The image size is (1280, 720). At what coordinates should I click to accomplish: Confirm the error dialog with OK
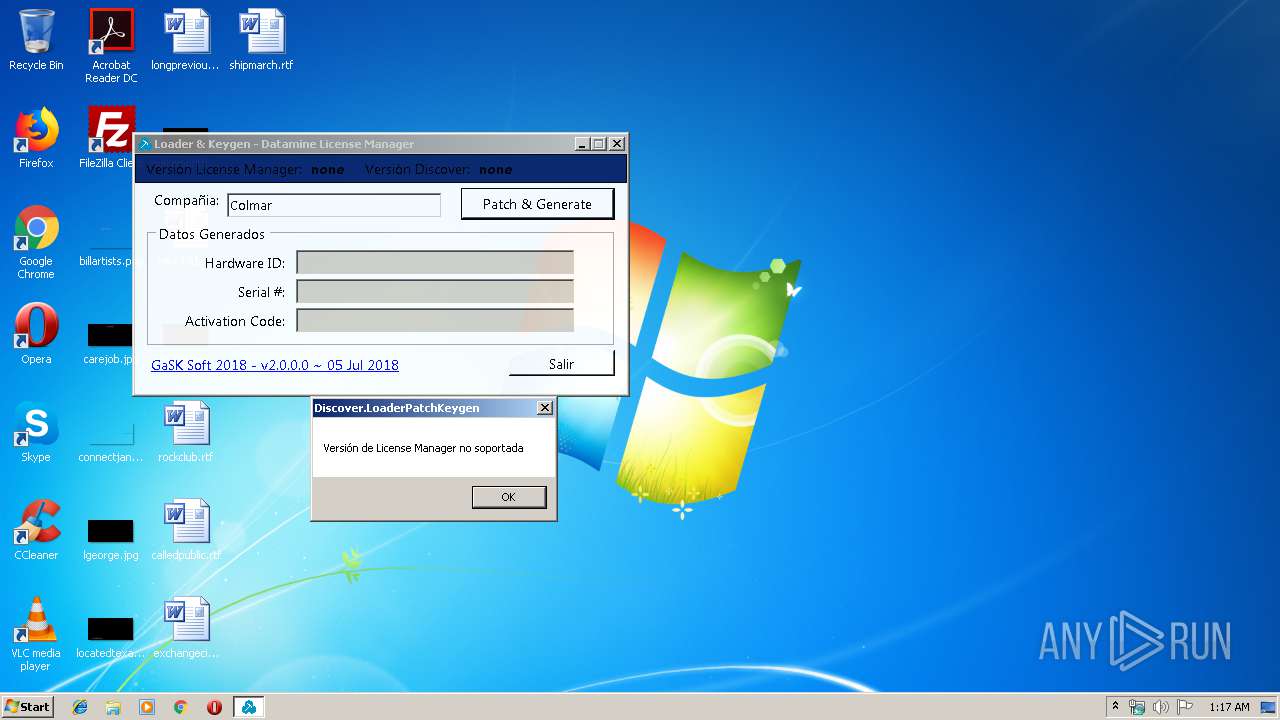508,497
